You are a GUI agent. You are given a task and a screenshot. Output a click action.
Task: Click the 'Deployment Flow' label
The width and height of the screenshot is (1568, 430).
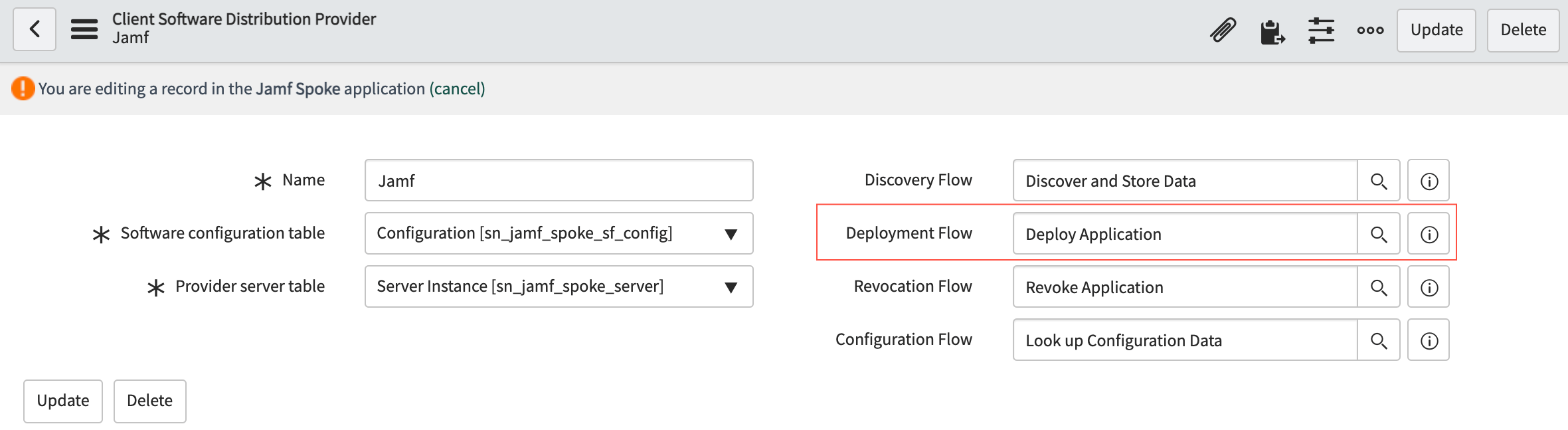point(909,233)
